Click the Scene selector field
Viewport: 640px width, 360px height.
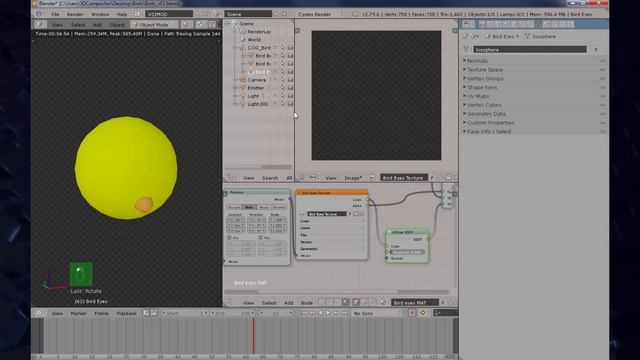(x=248, y=14)
